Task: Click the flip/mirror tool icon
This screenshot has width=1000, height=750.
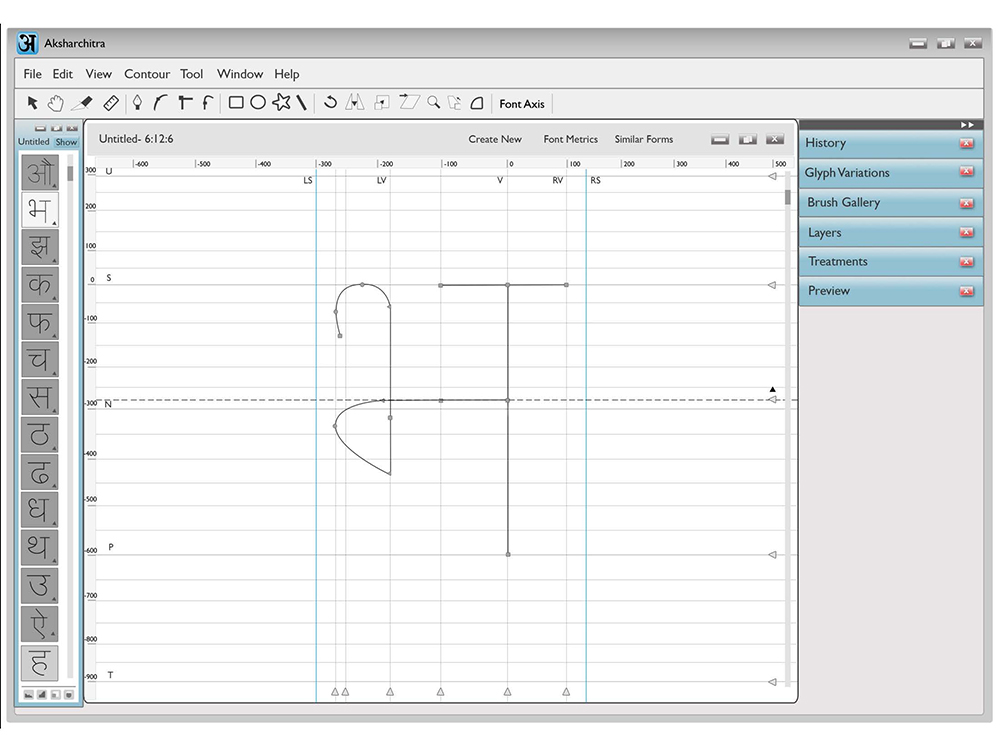Action: (x=355, y=103)
